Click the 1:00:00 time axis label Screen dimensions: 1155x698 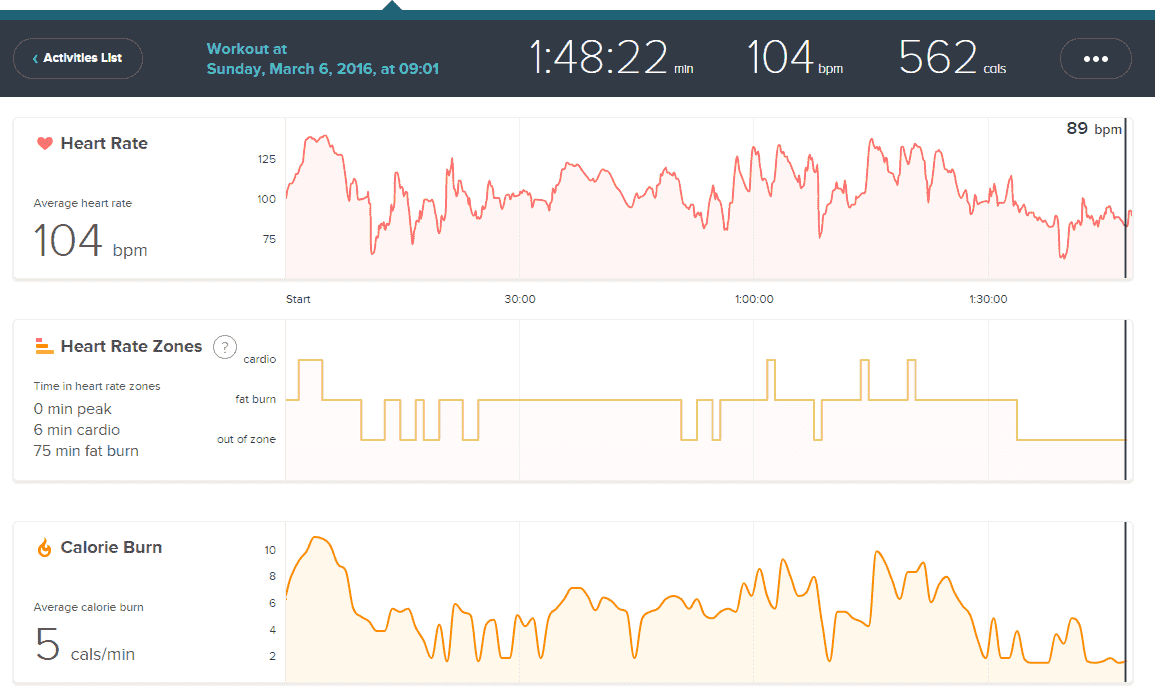(753, 299)
